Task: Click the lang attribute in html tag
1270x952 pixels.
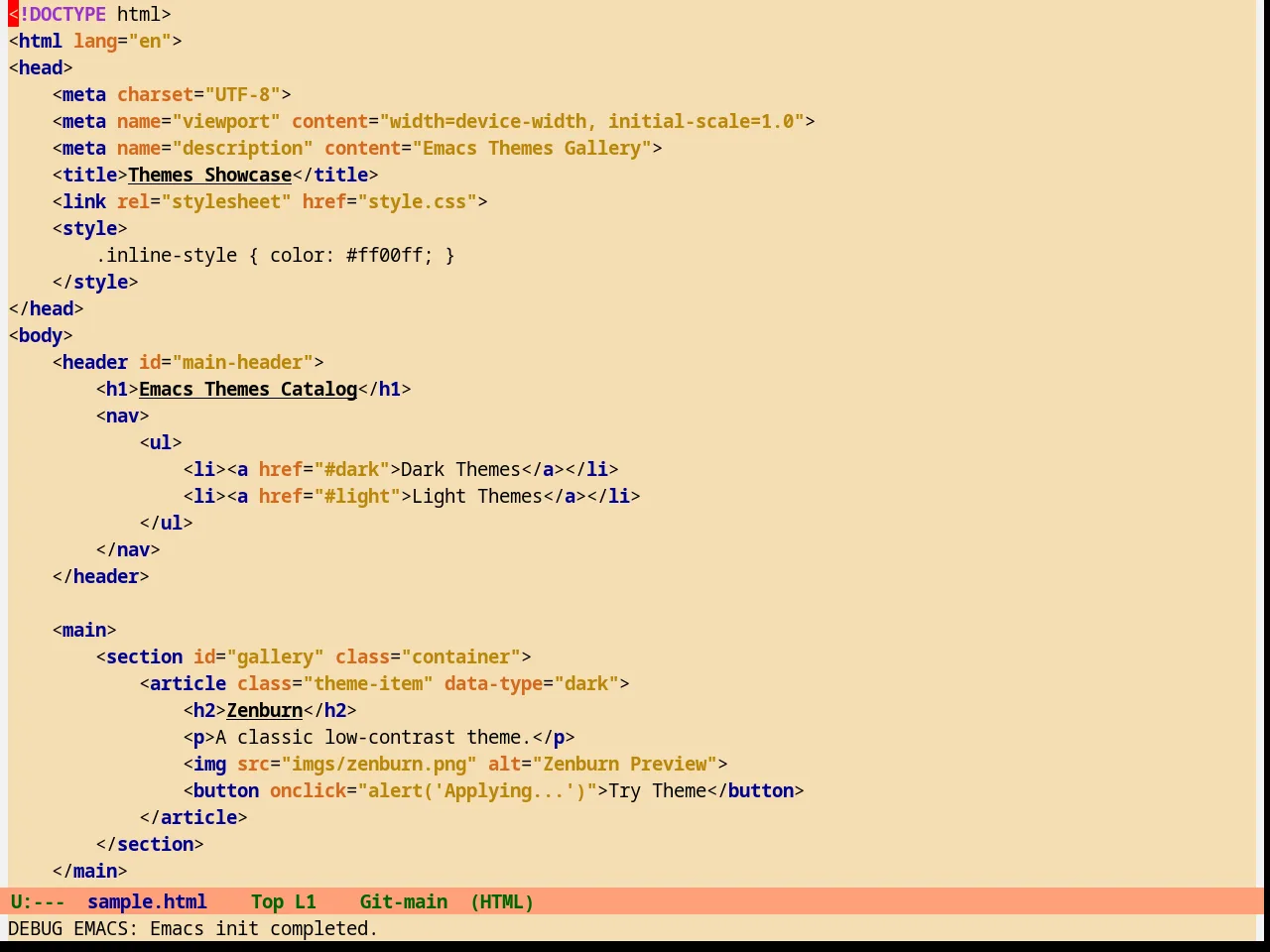Action: tap(95, 41)
